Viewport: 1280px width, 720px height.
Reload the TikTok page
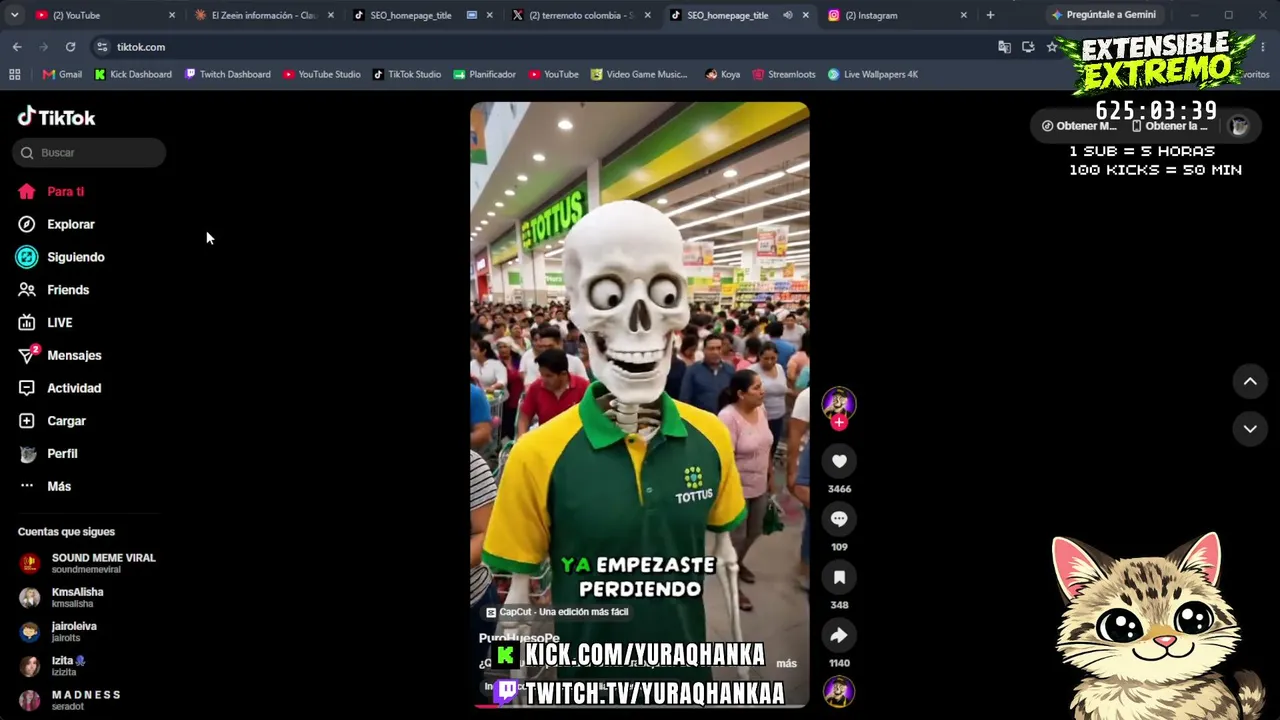[70, 47]
